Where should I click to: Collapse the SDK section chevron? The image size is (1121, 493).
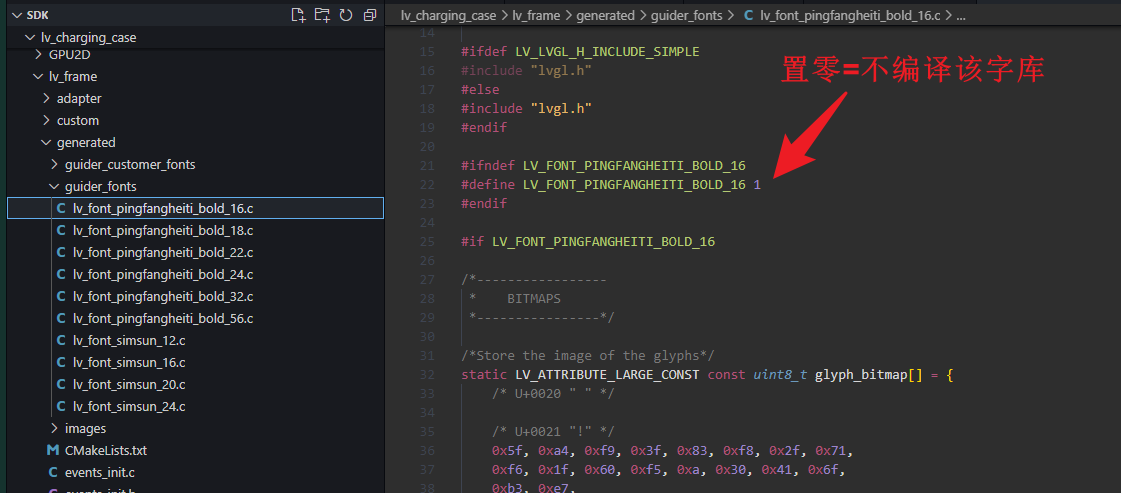coord(17,15)
